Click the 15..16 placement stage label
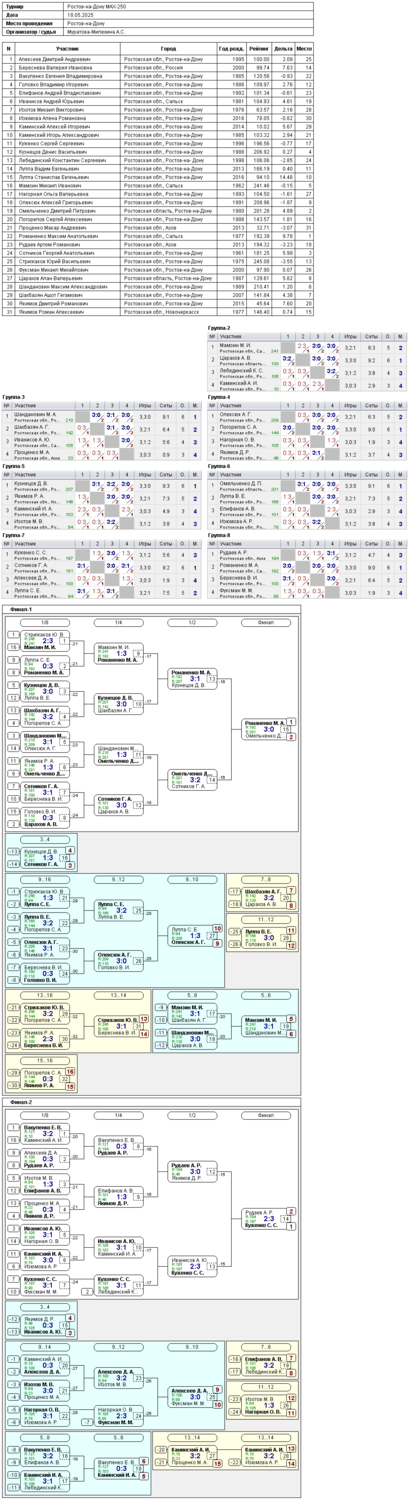 pyautogui.click(x=45, y=1061)
